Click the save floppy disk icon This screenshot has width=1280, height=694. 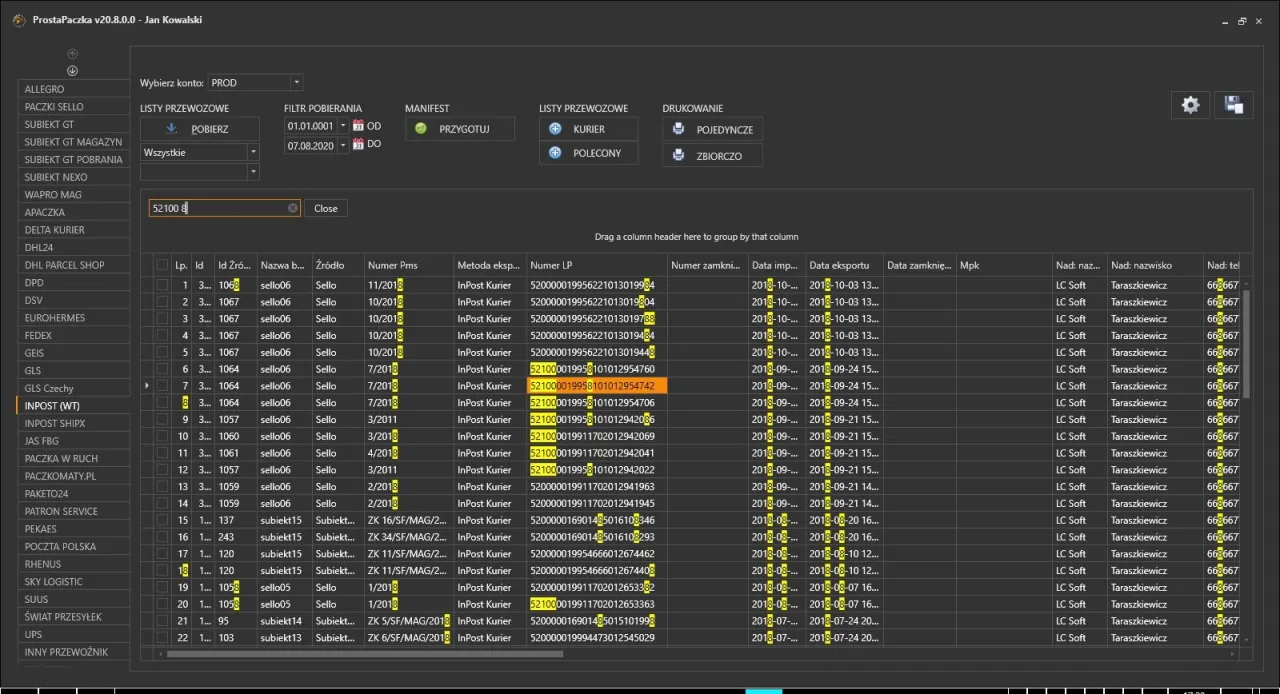point(1234,105)
